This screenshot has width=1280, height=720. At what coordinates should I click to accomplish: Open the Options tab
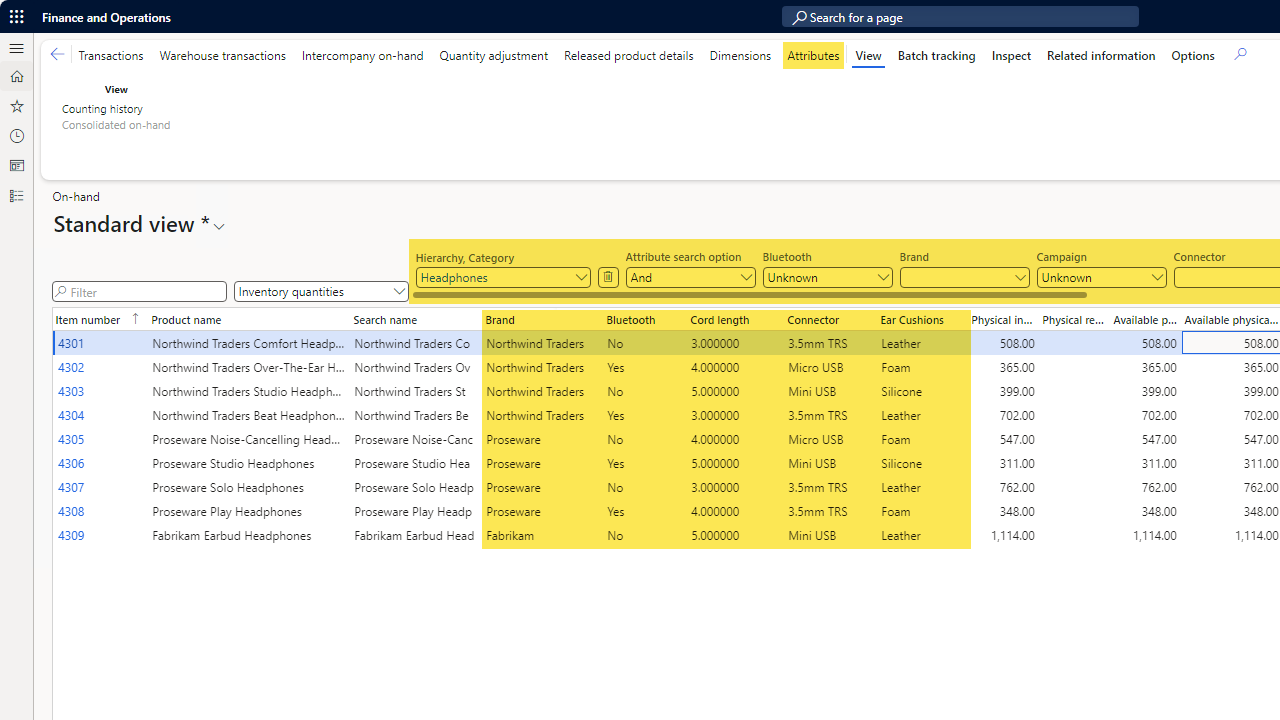[x=1193, y=56]
